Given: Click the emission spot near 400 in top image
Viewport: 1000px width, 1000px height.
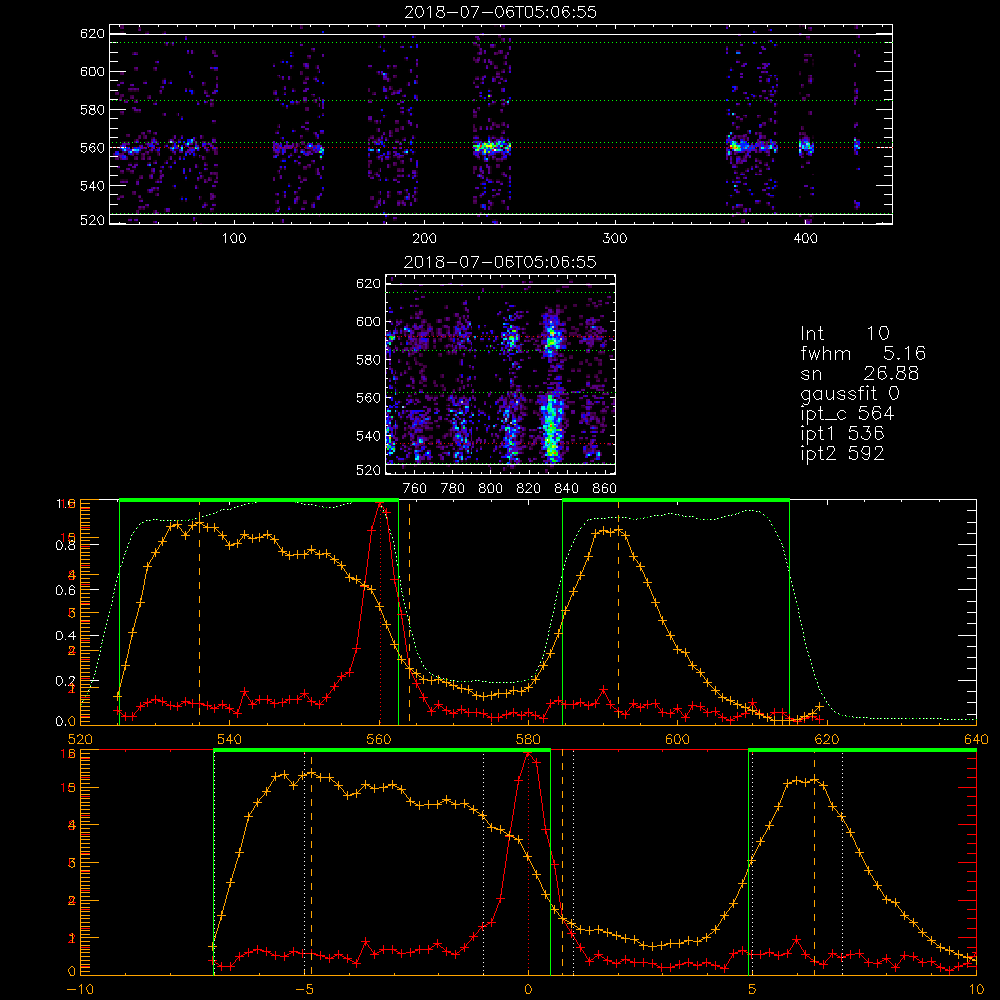Looking at the screenshot, I should [x=806, y=147].
